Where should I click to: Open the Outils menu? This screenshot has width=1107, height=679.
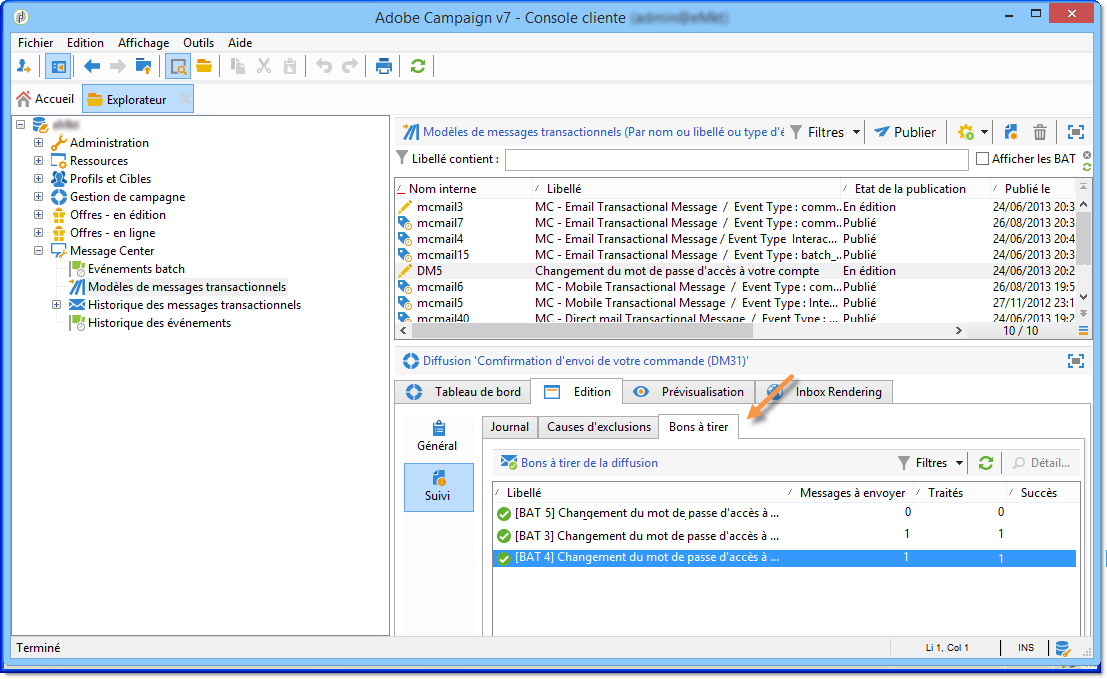coord(198,43)
